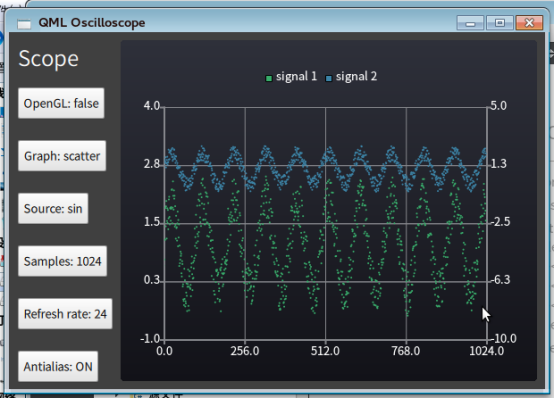The width and height of the screenshot is (554, 399).
Task: Select the signal 1 legend label
Action: click(x=296, y=76)
